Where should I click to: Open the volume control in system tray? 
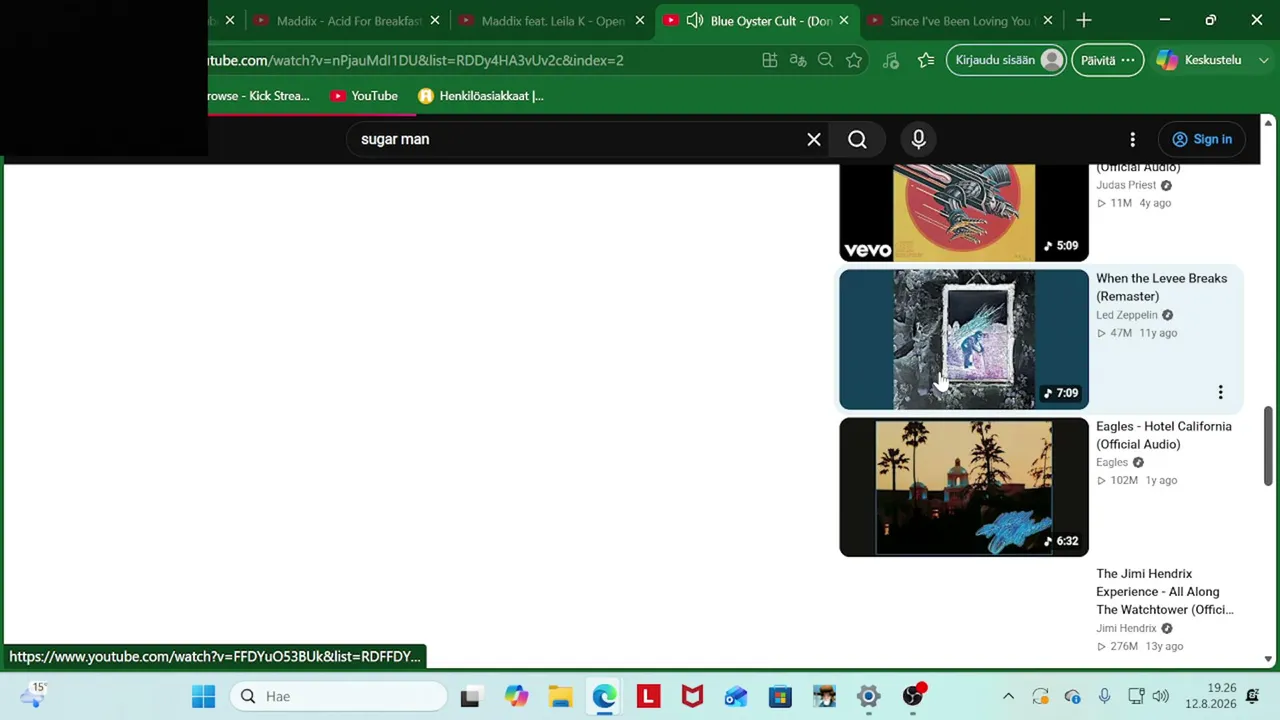[1160, 696]
